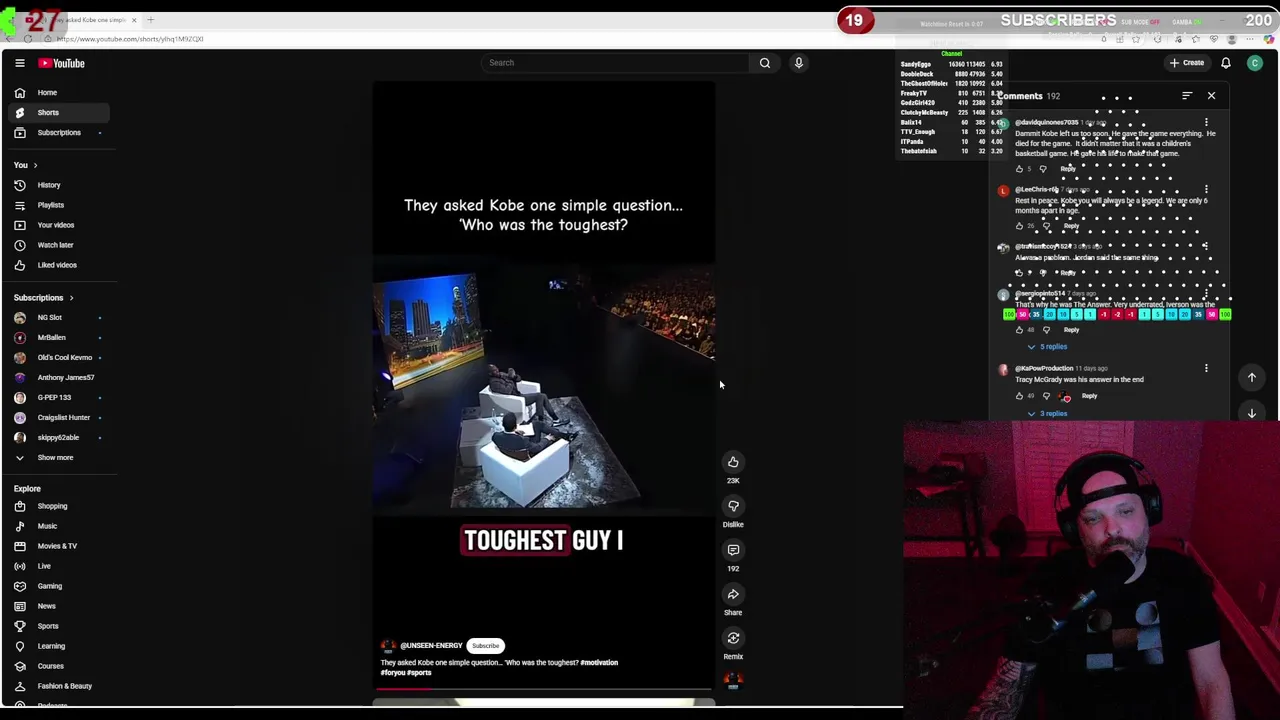1280x720 pixels.
Task: Open the notifications bell
Action: coord(1225,63)
